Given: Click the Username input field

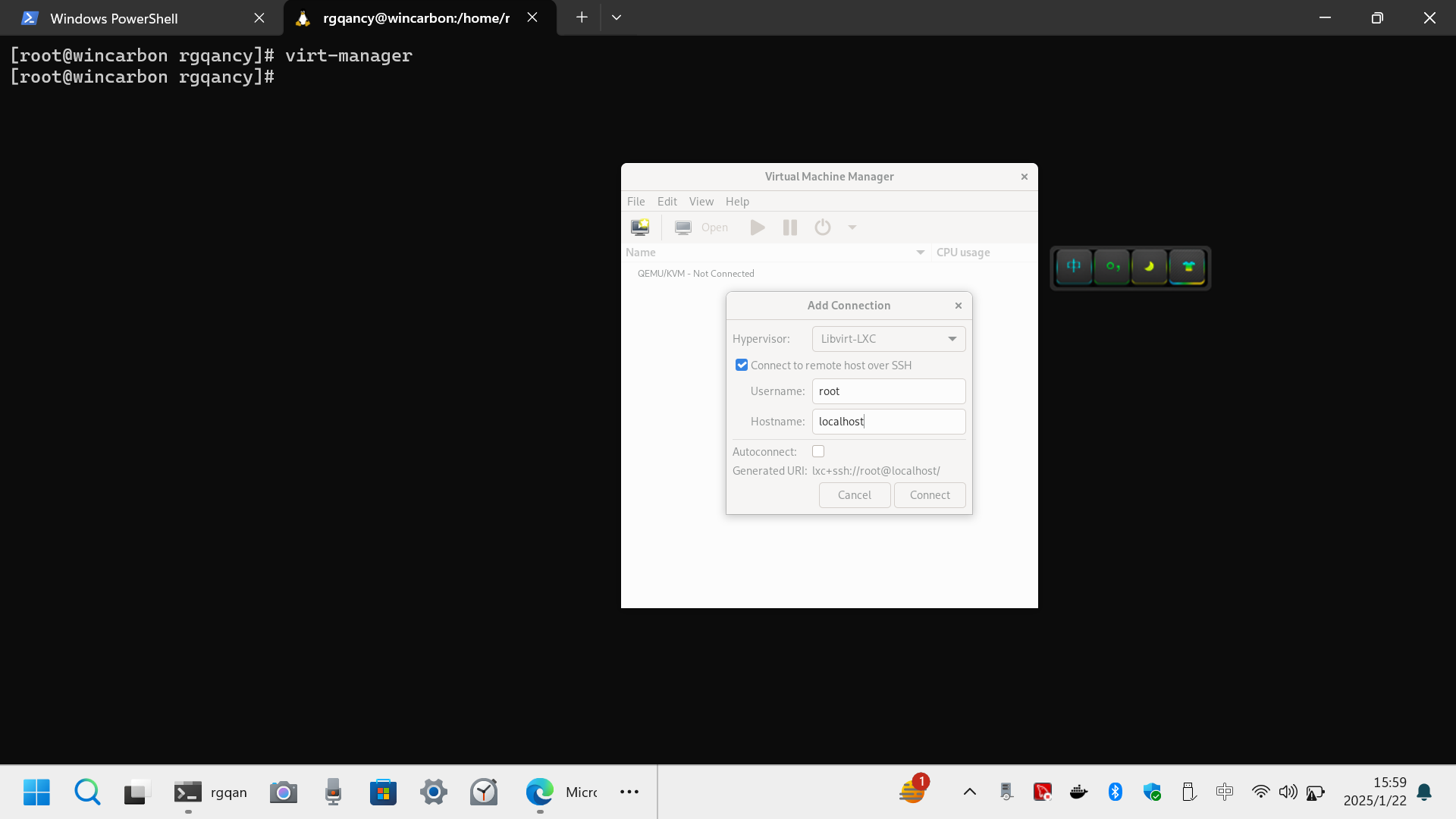Looking at the screenshot, I should [x=889, y=391].
